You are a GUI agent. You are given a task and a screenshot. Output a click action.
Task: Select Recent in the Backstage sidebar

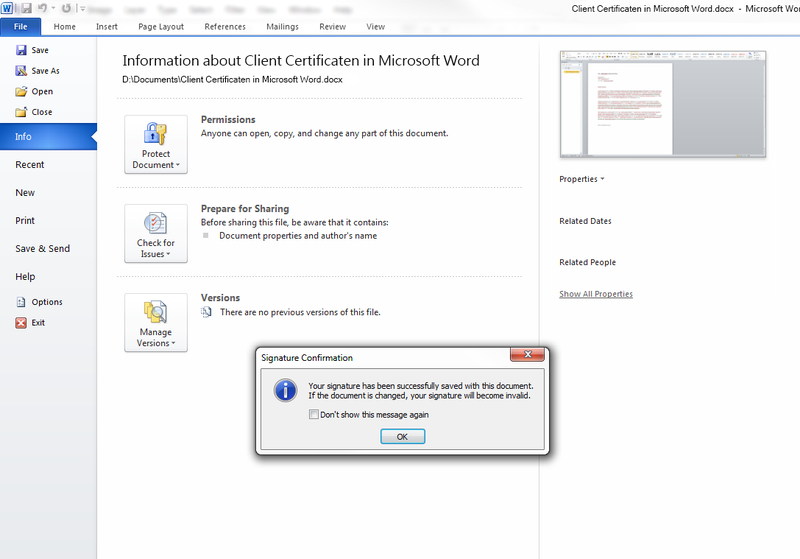(x=30, y=165)
